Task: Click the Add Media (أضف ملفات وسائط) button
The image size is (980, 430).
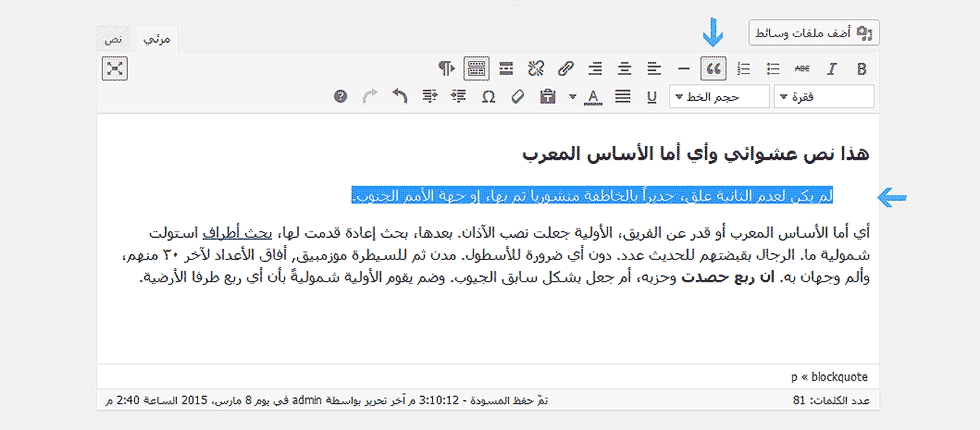Action: click(x=815, y=32)
